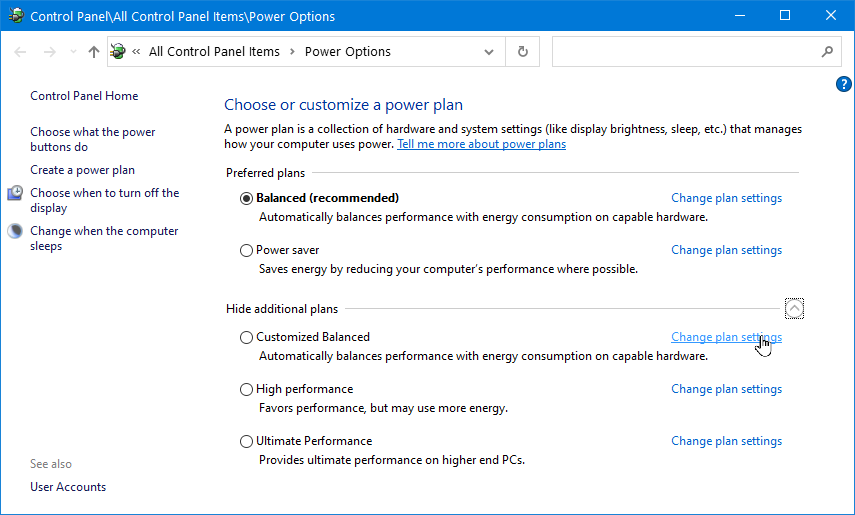
Task: Click the blue Help question mark icon
Action: (843, 84)
